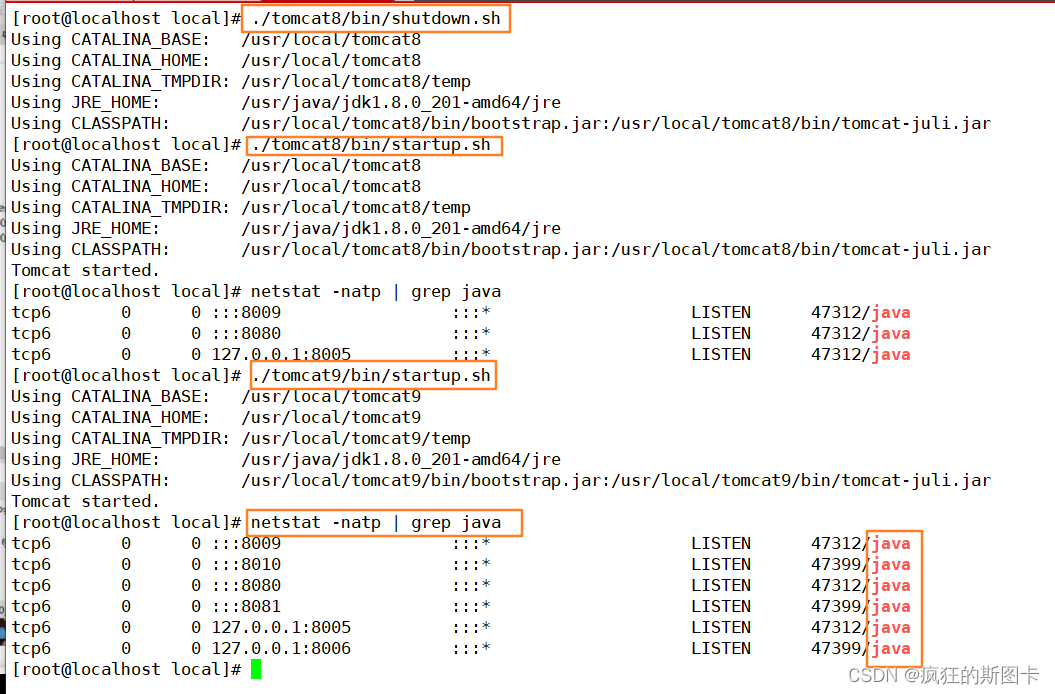Click LISTEN state in the 127.0.0.1:8006 row
Screen dimensions: 1055x694
click(x=721, y=649)
